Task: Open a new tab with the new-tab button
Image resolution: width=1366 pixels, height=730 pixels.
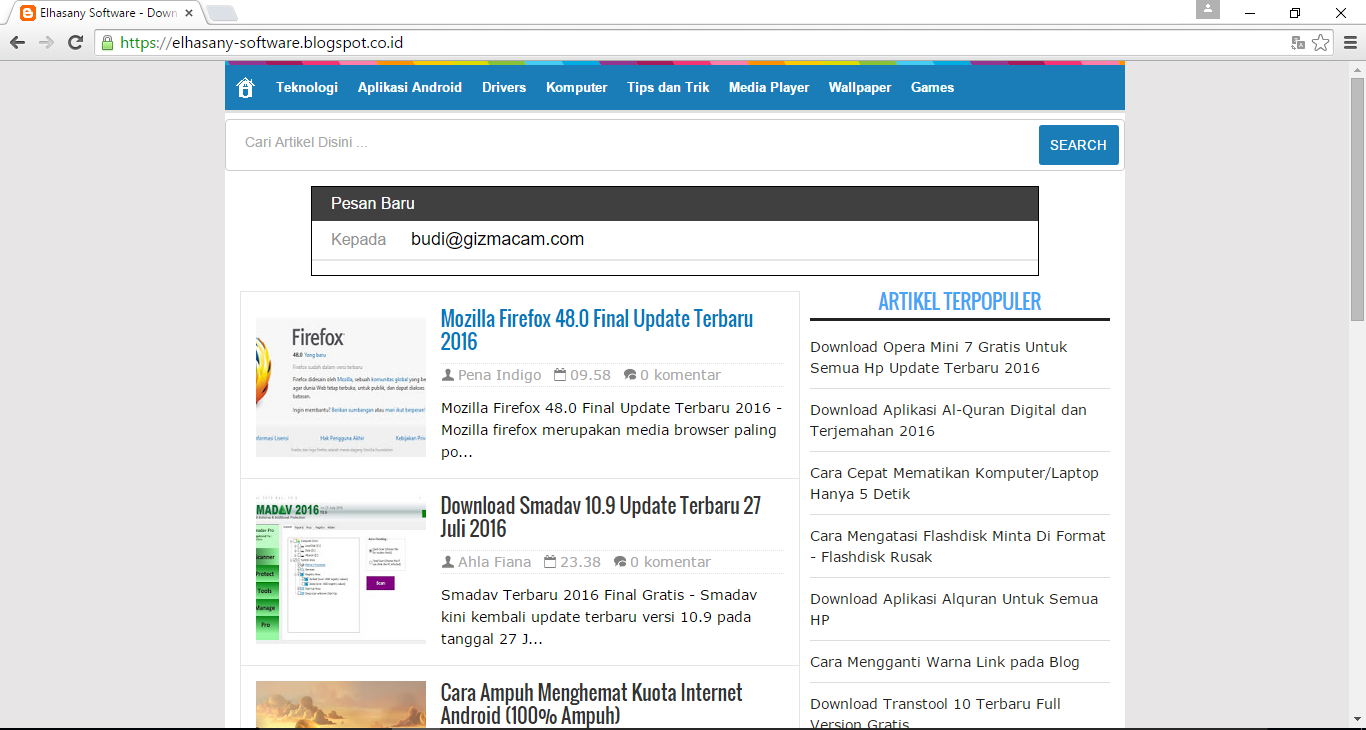Action: [x=221, y=13]
